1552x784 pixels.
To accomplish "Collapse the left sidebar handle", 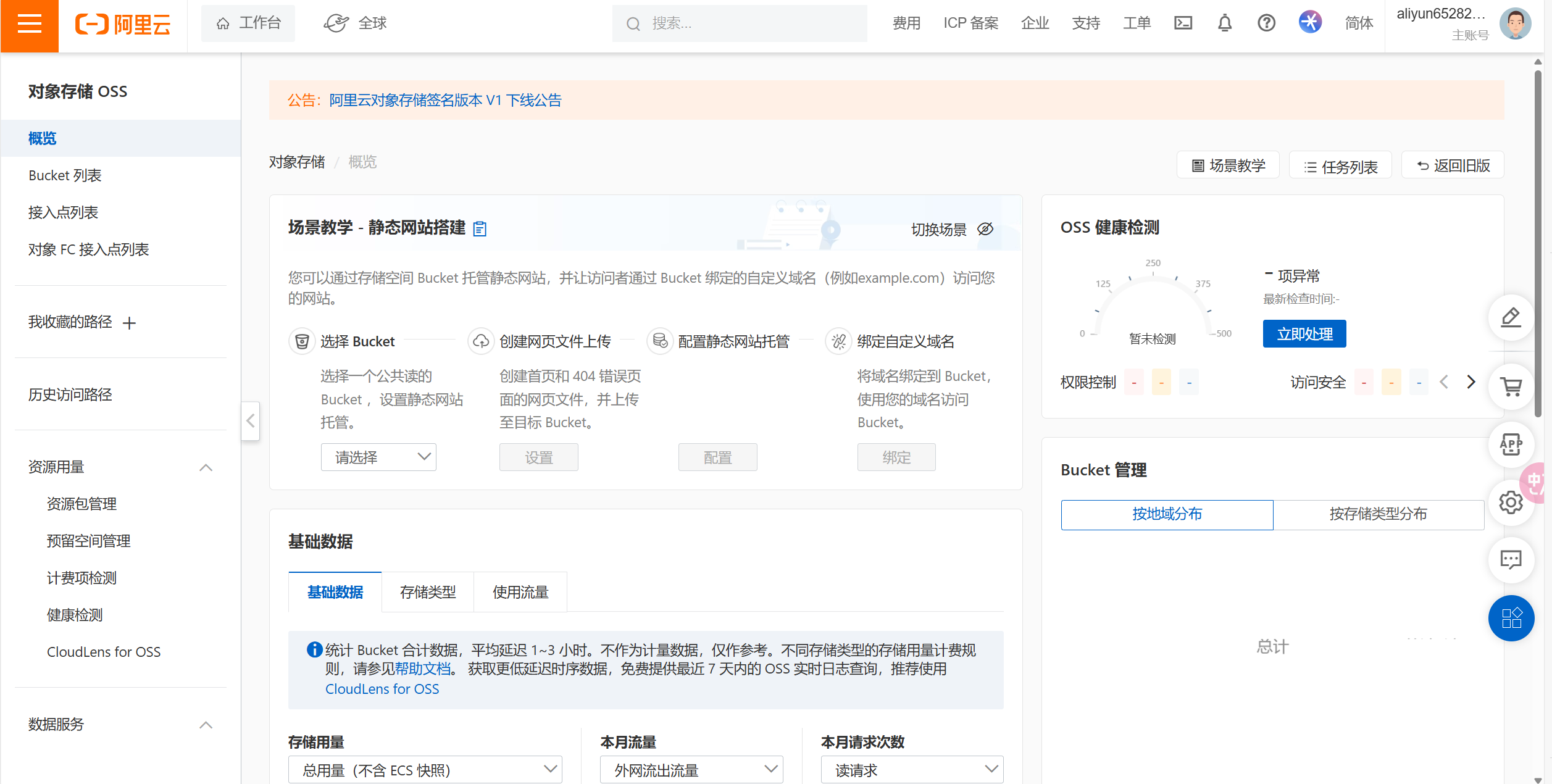I will click(x=250, y=421).
